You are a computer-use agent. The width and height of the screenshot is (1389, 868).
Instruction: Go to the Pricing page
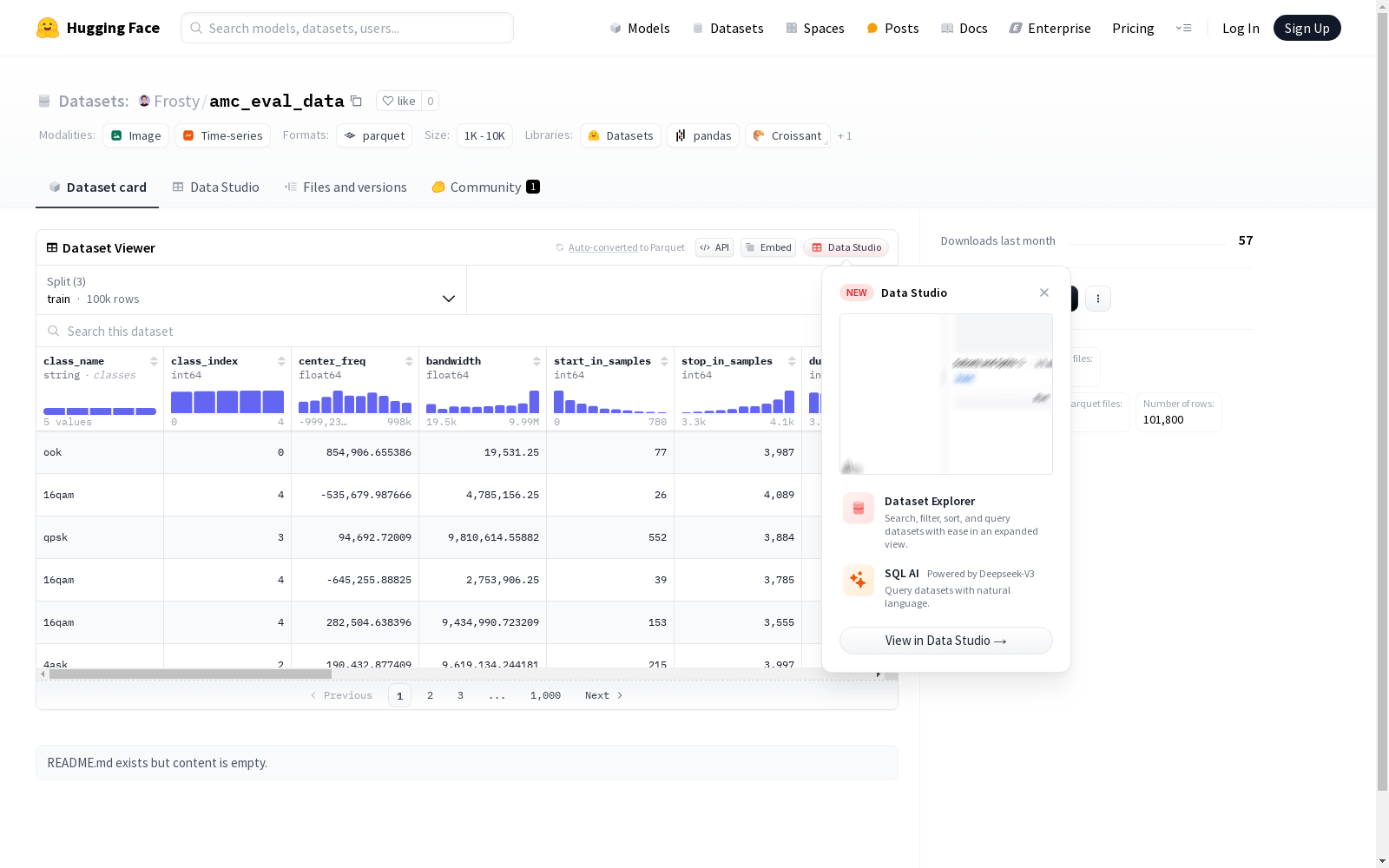[x=1133, y=28]
